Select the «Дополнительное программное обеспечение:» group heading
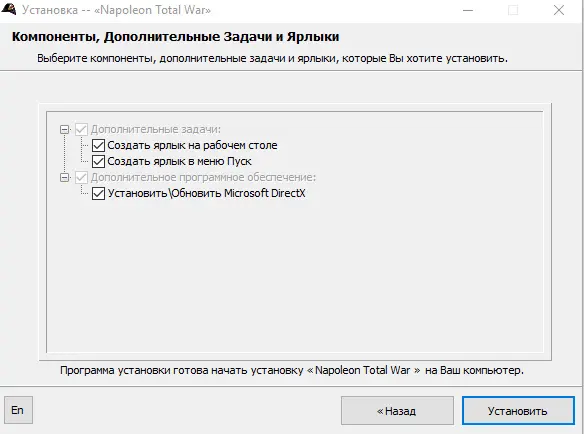Screen dimensions: 584x434 pyautogui.click(x=203, y=177)
